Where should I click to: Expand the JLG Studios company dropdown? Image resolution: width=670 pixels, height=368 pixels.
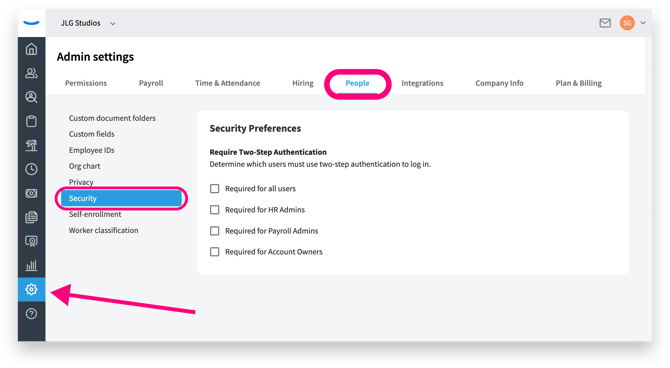point(88,23)
